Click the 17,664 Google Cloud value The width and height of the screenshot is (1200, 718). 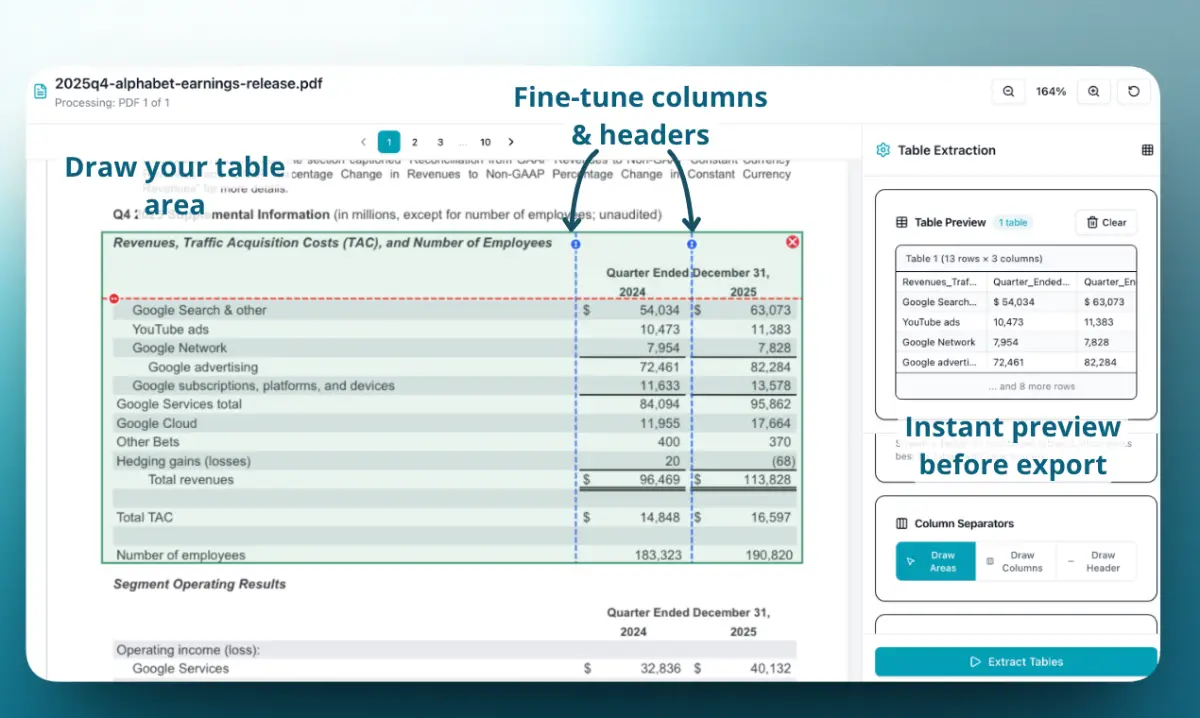click(x=770, y=423)
